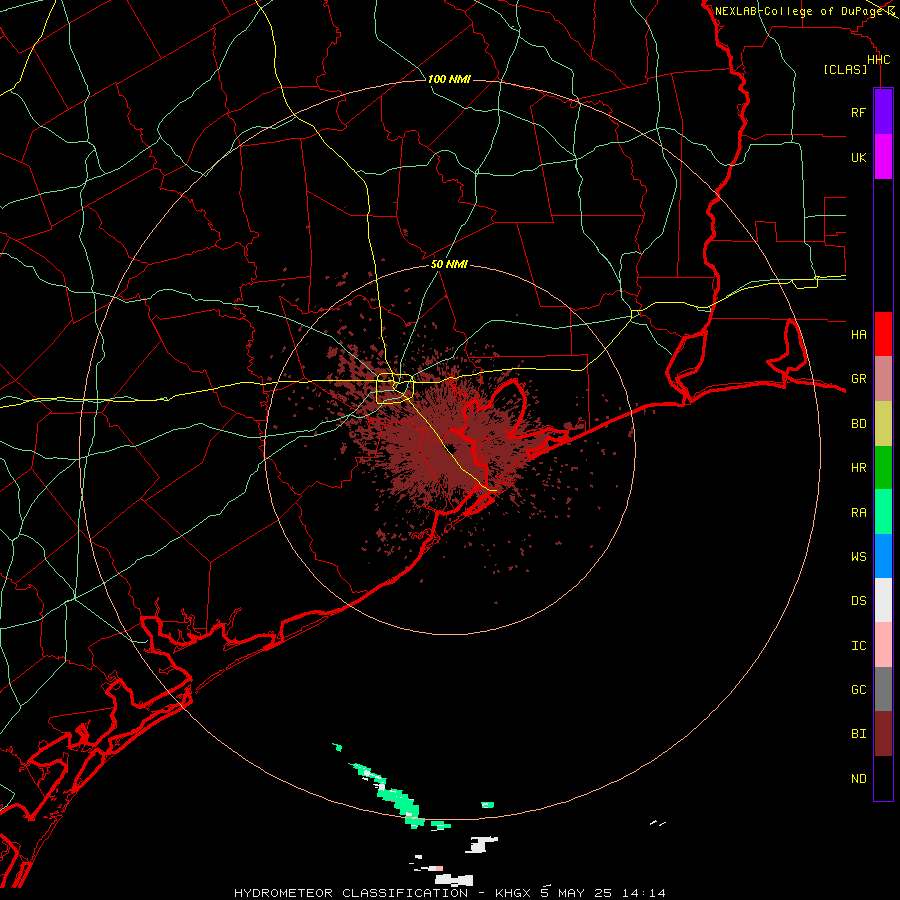Click the IC legend label
The width and height of the screenshot is (900, 900).
click(858, 645)
